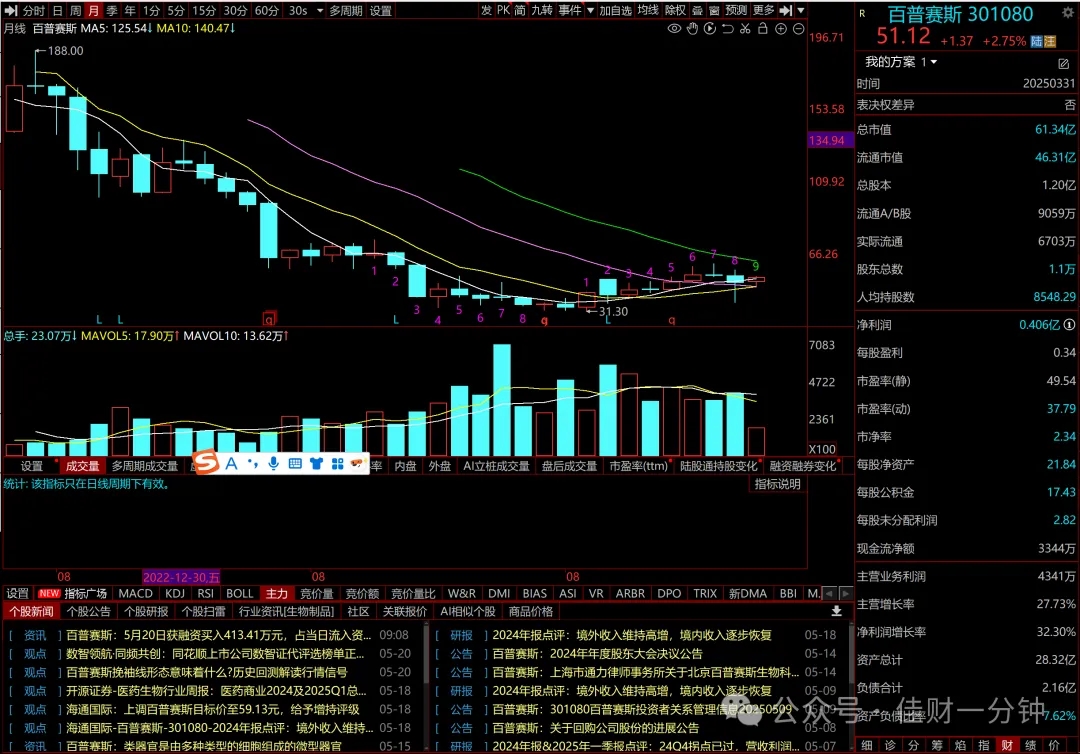Click the Sogou skin shirt icon
This screenshot has width=1080, height=754.
pos(316,463)
